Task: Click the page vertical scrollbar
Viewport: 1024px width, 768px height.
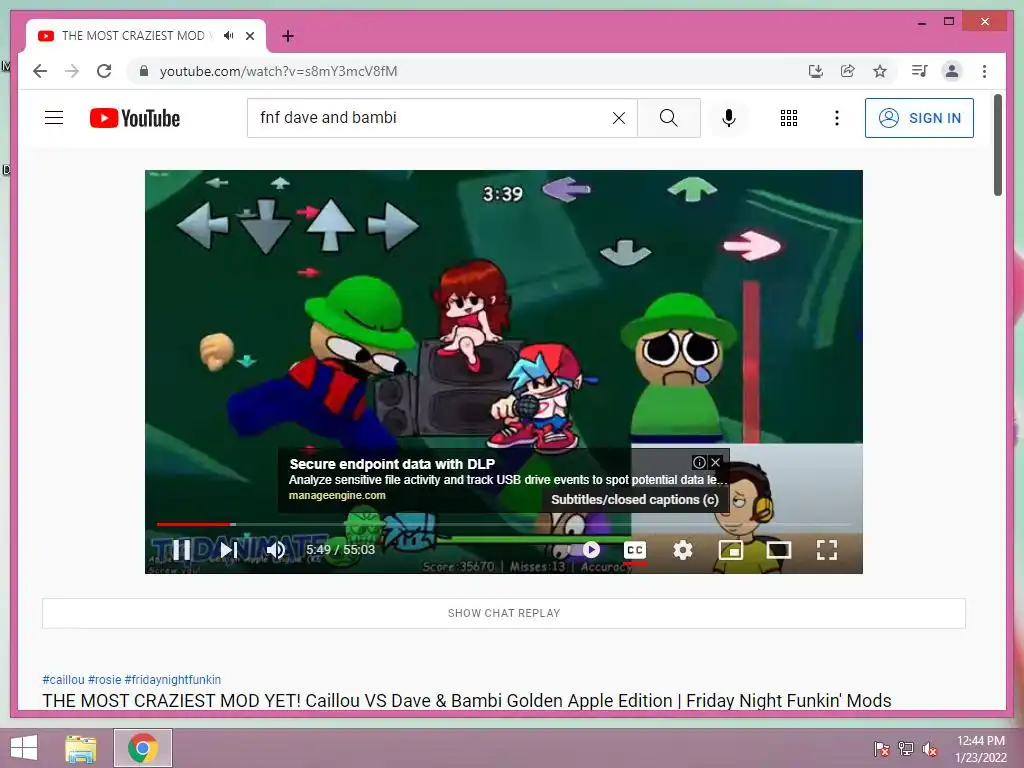Action: coord(998,145)
